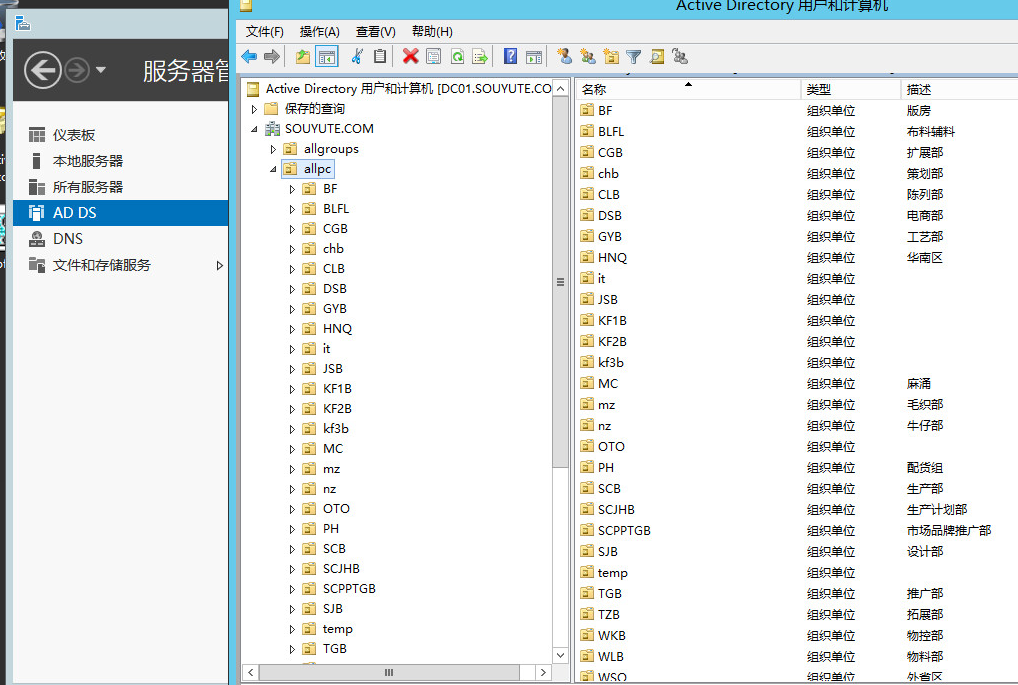Select WKB row in the list pane
Image resolution: width=1018 pixels, height=685 pixels.
pos(798,635)
